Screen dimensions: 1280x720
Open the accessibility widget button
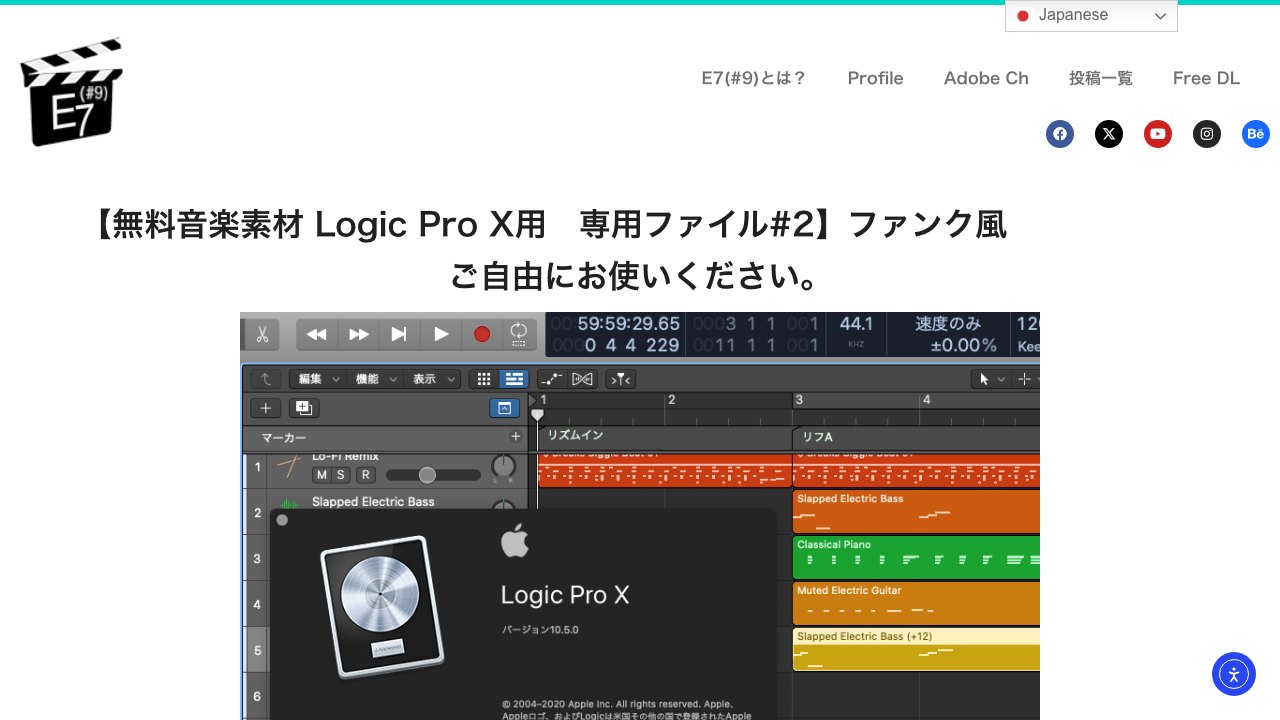click(x=1234, y=674)
